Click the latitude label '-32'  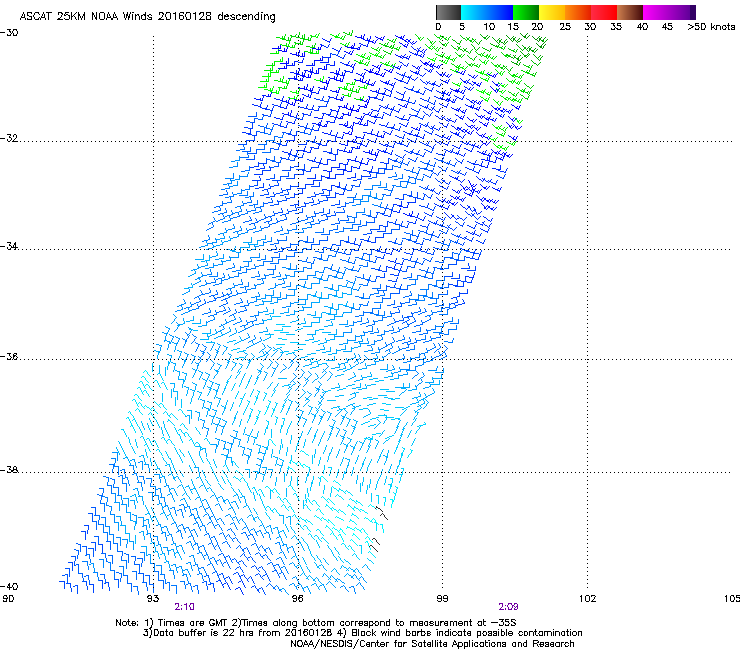(9, 138)
